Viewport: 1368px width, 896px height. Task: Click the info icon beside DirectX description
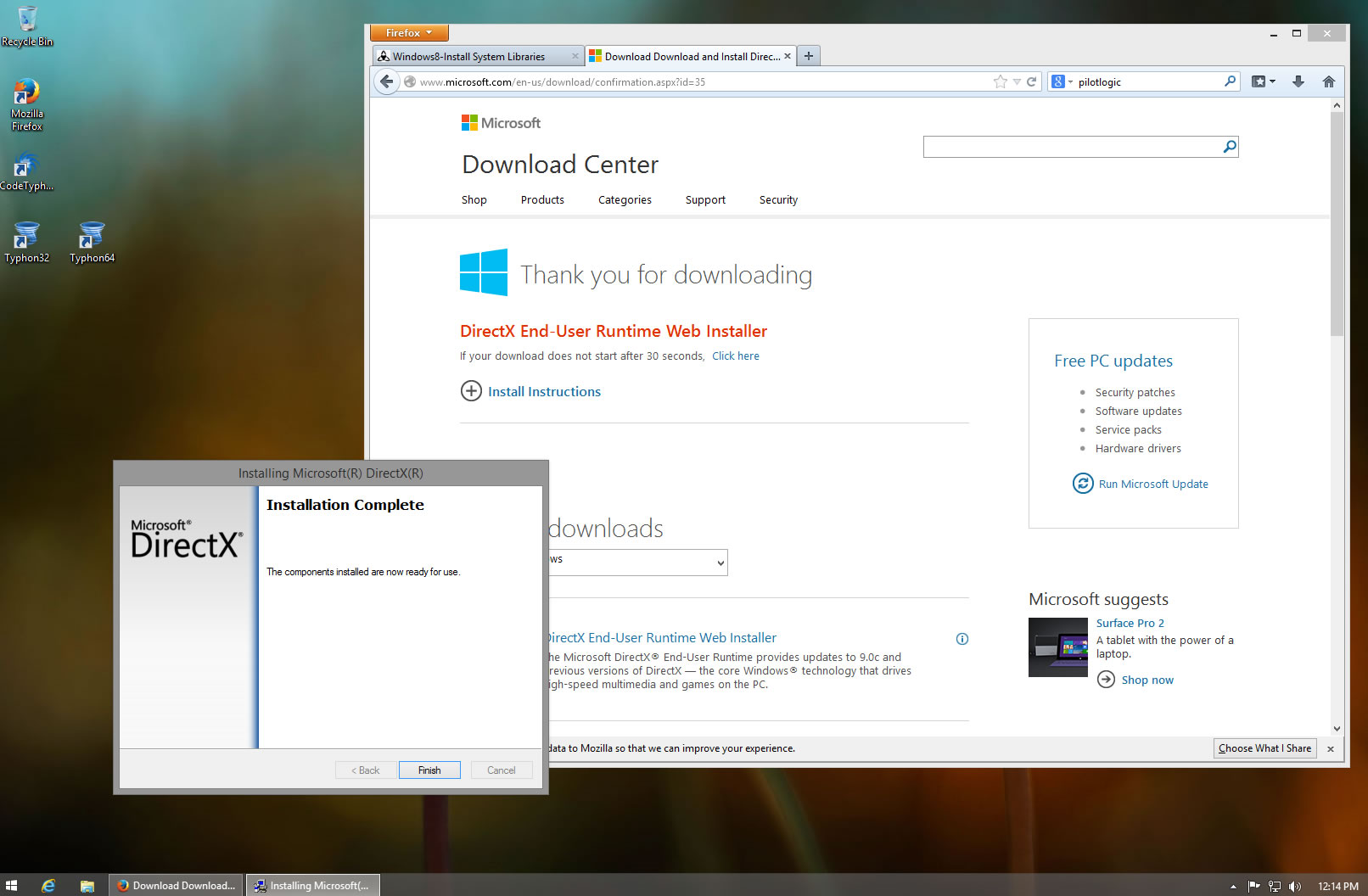coord(962,639)
